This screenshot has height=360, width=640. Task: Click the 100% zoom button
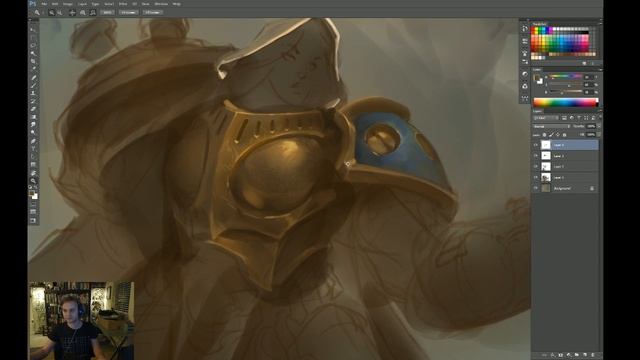[x=107, y=13]
